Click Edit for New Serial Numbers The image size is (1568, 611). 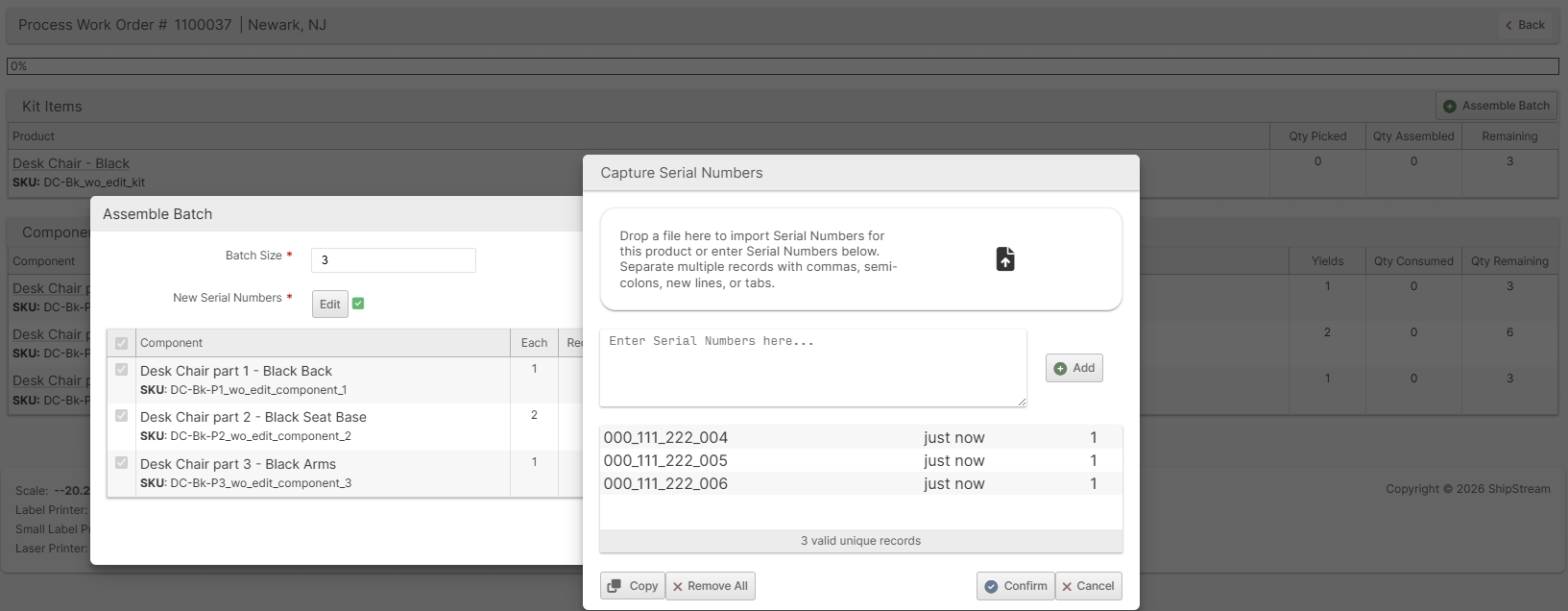point(329,305)
